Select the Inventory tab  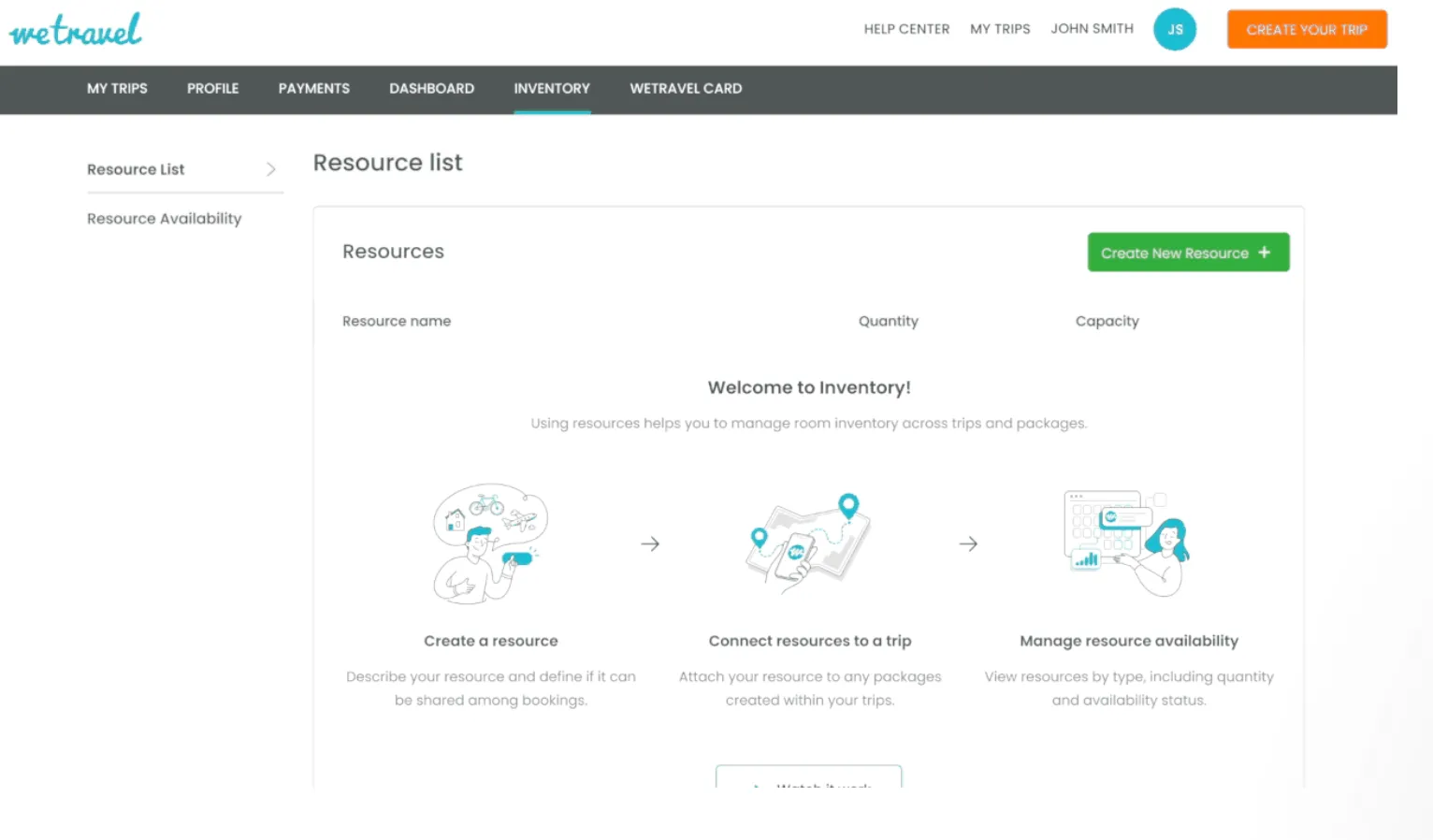click(x=552, y=89)
